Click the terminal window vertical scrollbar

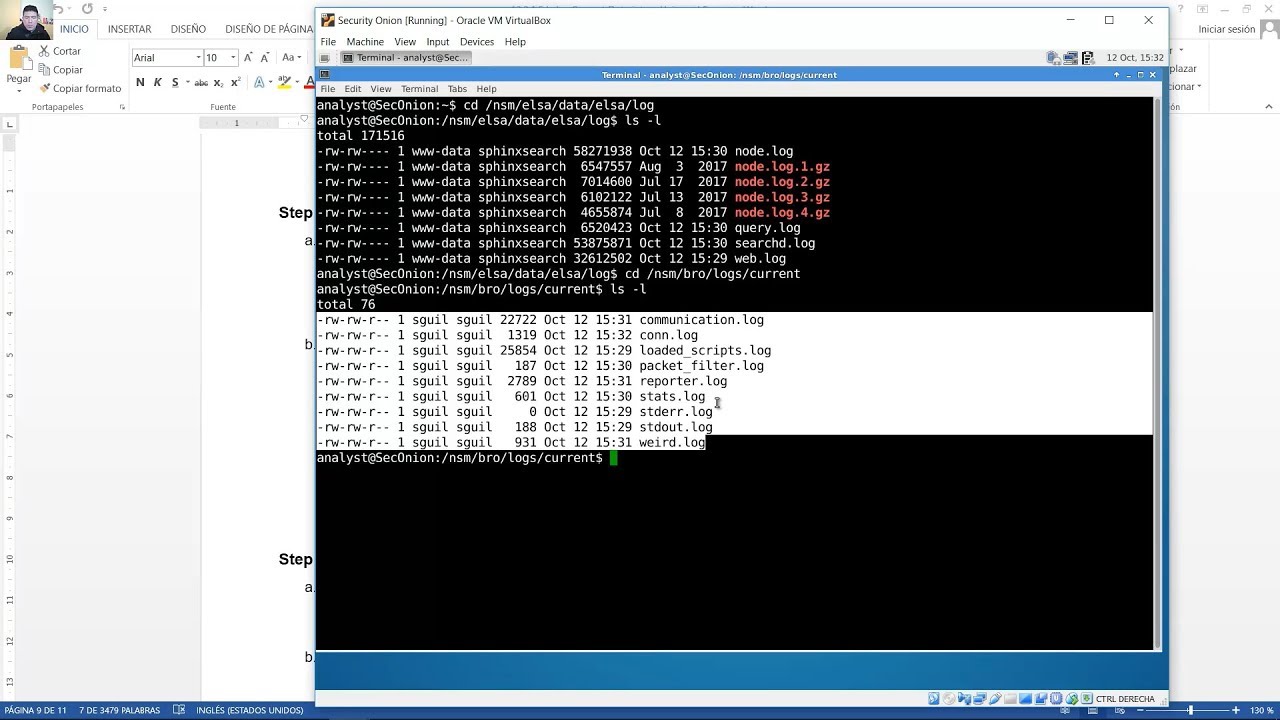click(x=1157, y=372)
